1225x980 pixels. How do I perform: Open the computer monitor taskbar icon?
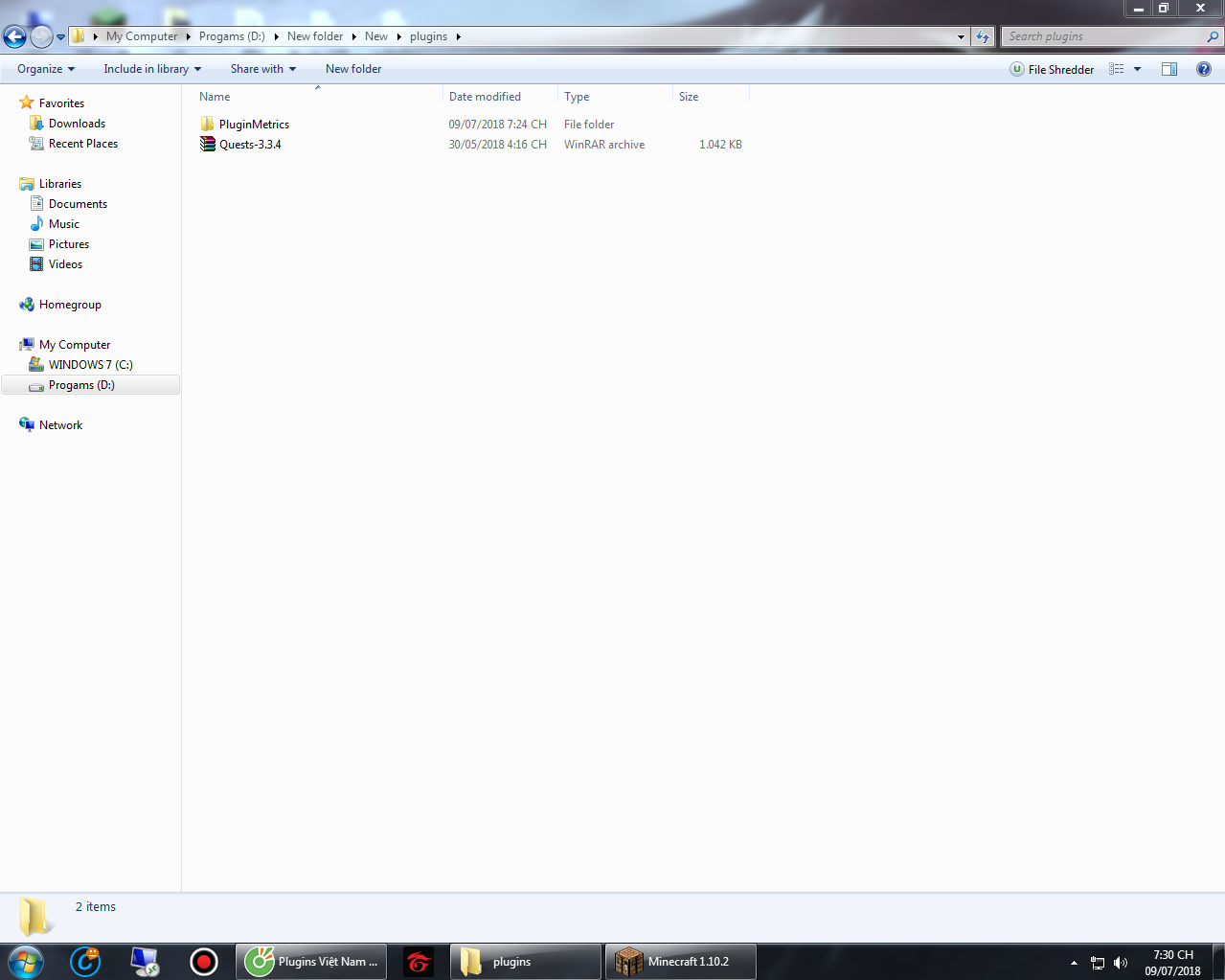[x=145, y=961]
